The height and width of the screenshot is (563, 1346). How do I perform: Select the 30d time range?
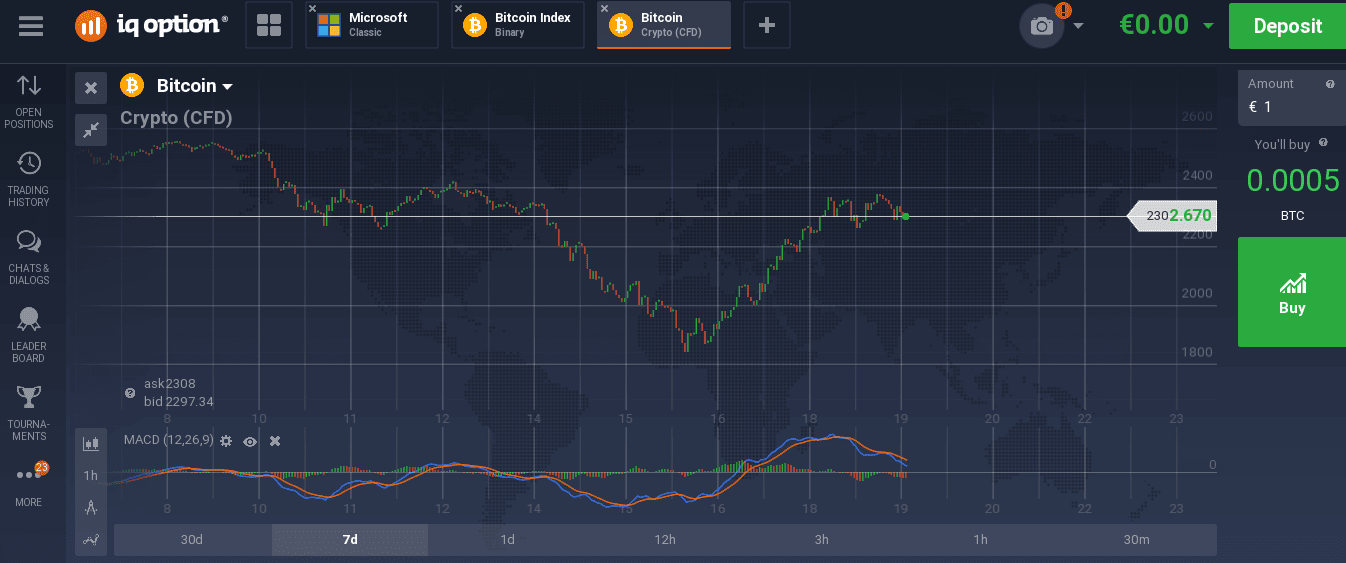point(192,540)
